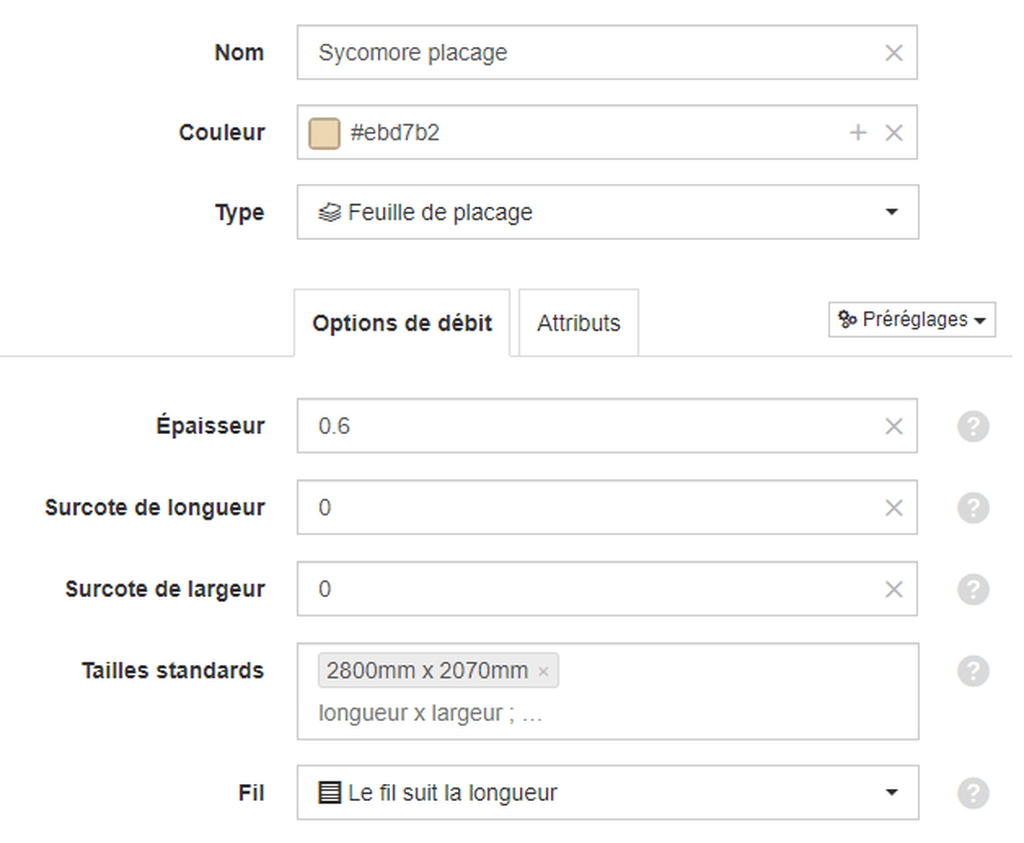Show help for Tailles standards

click(x=973, y=671)
